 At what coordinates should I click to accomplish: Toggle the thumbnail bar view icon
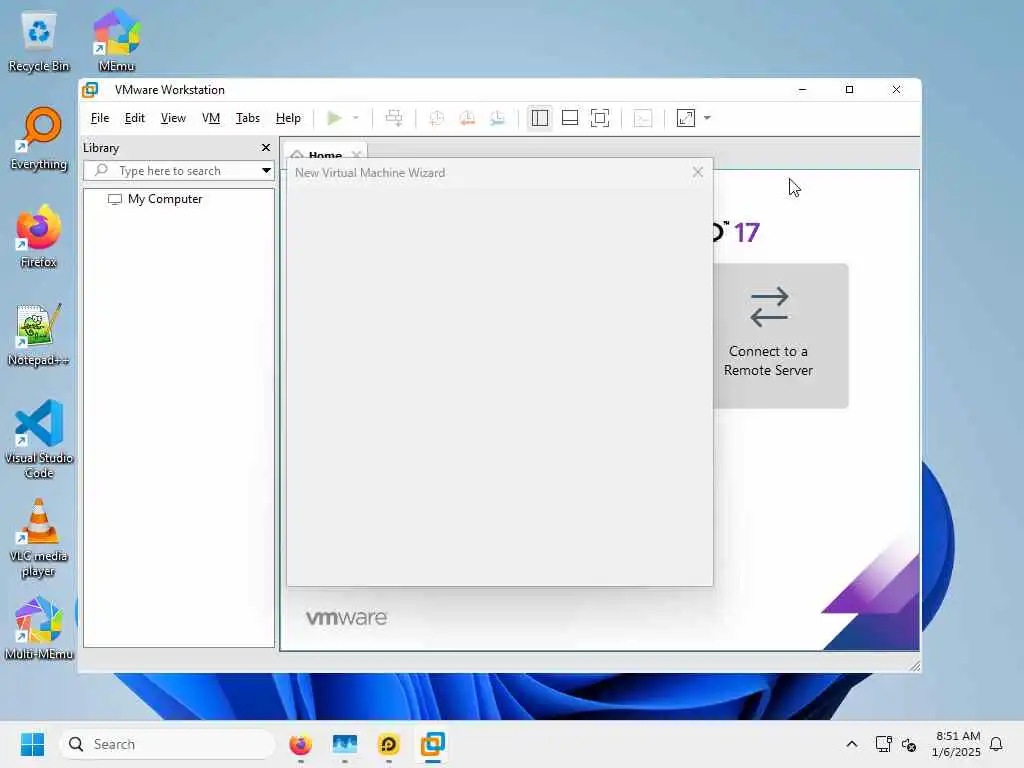pyautogui.click(x=569, y=118)
